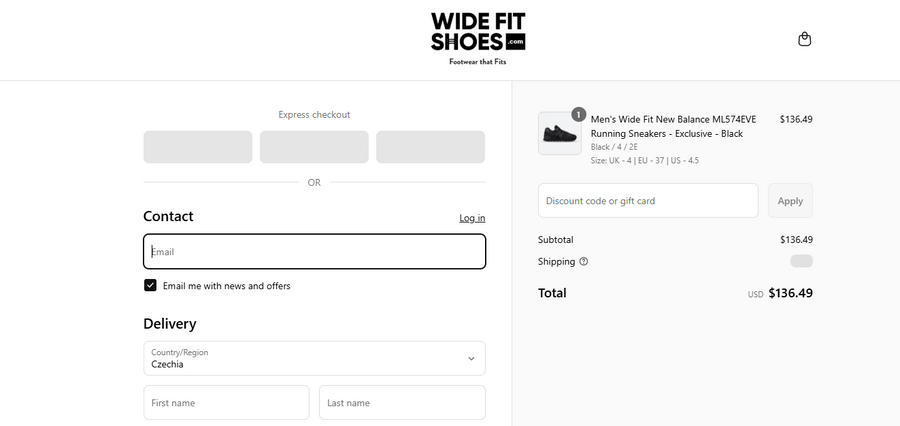Click the third express checkout button
The height and width of the screenshot is (426, 900).
pyautogui.click(x=430, y=147)
